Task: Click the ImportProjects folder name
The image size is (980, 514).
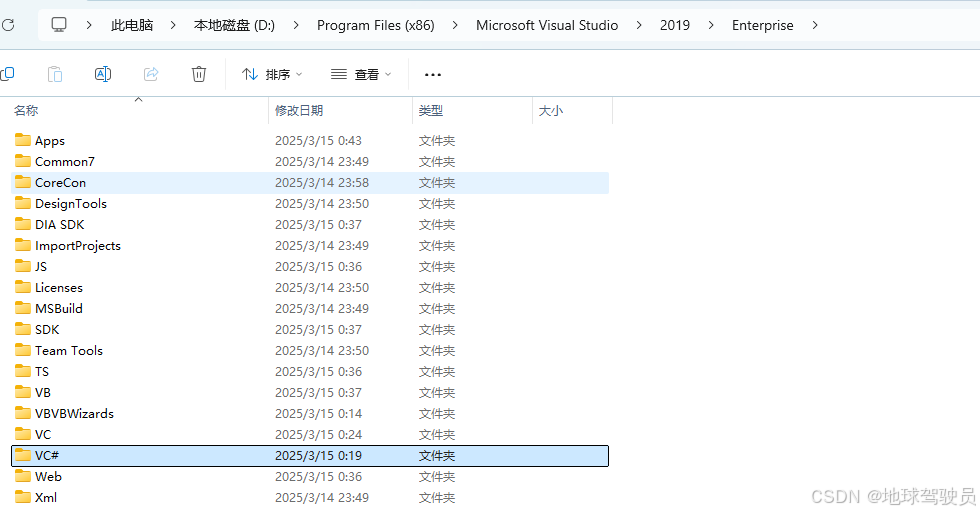Action: tap(78, 246)
